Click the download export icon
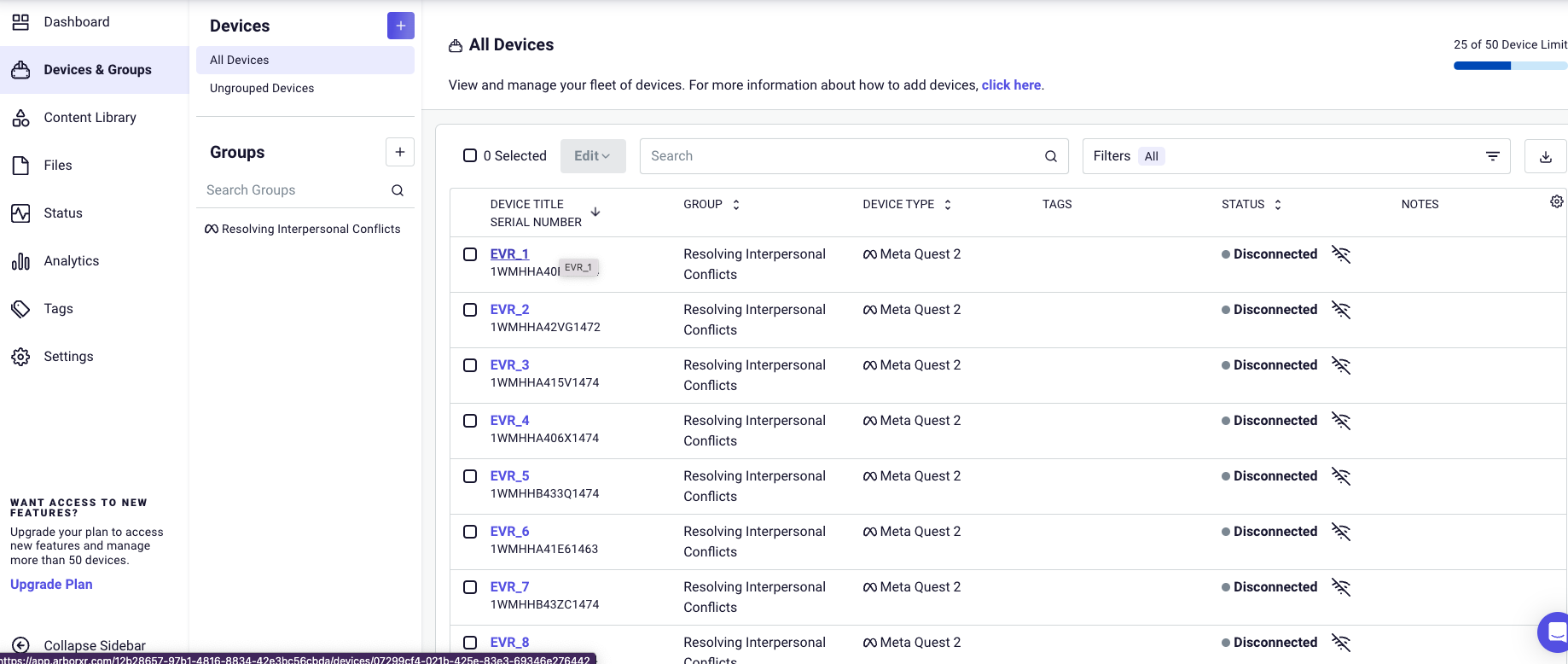This screenshot has width=1568, height=664. point(1545,156)
